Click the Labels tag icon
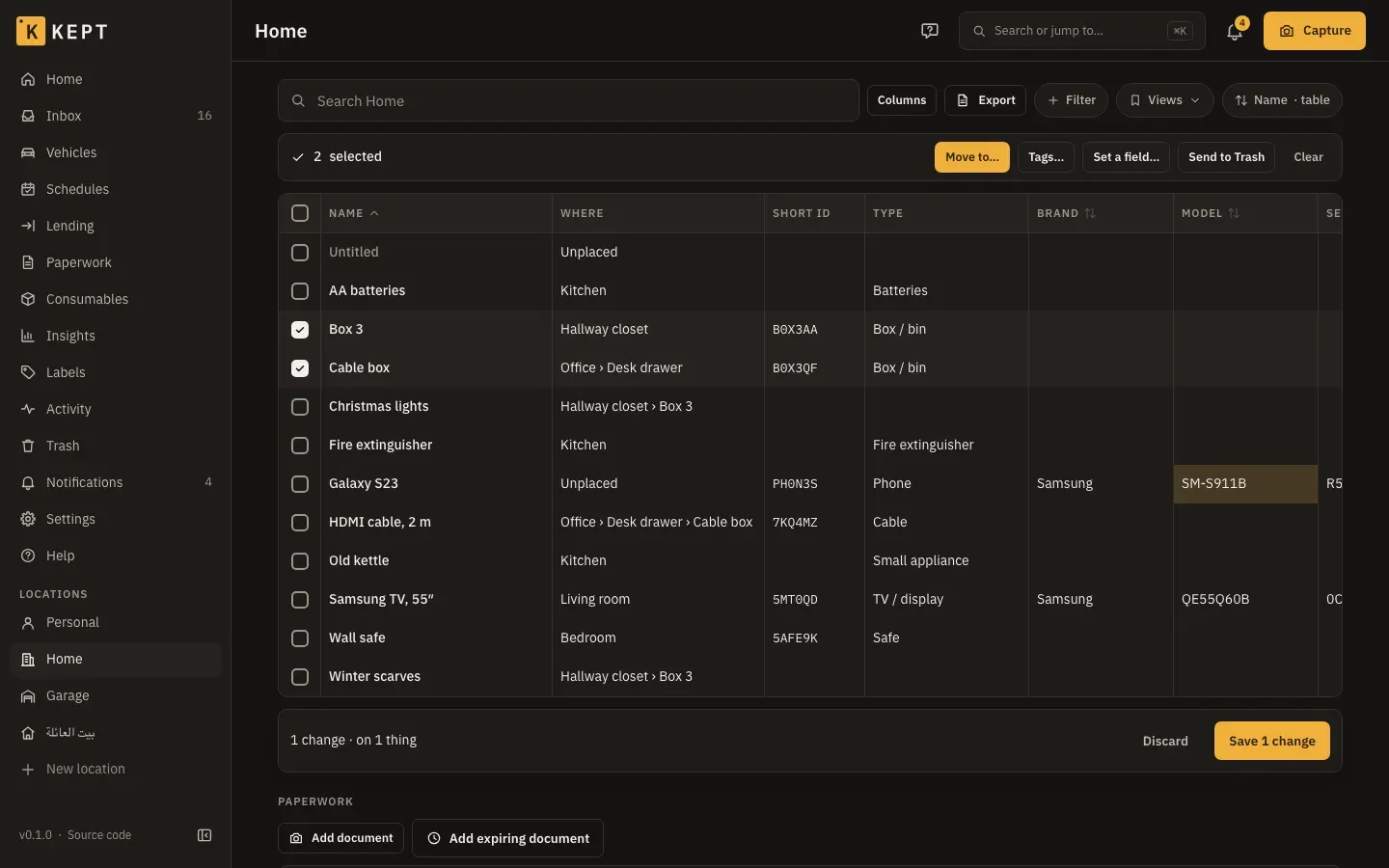 click(28, 372)
